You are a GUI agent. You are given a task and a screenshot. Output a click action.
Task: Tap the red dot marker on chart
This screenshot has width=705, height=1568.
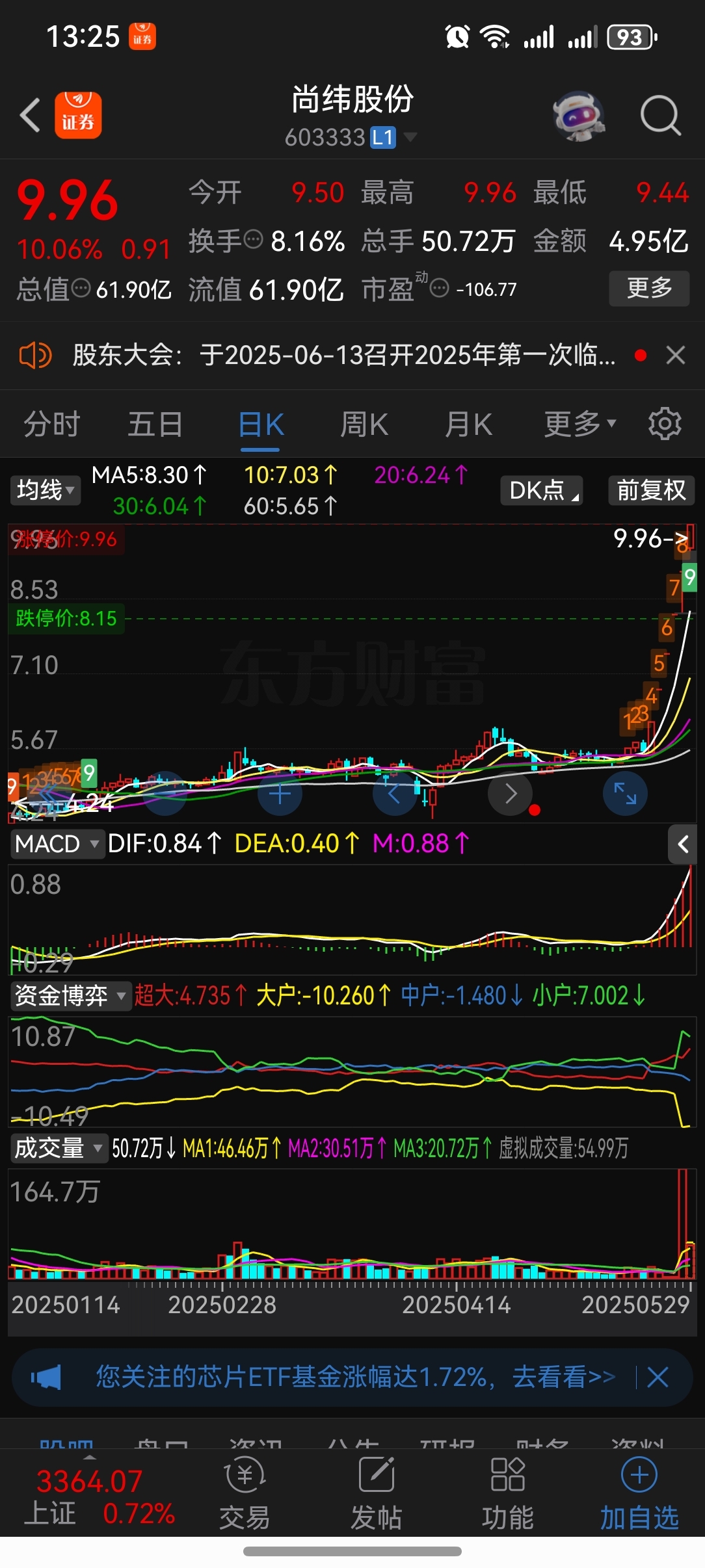tap(535, 810)
